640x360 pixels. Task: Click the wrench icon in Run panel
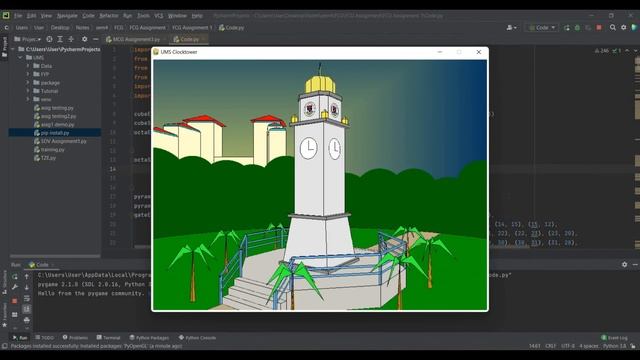[15, 287]
